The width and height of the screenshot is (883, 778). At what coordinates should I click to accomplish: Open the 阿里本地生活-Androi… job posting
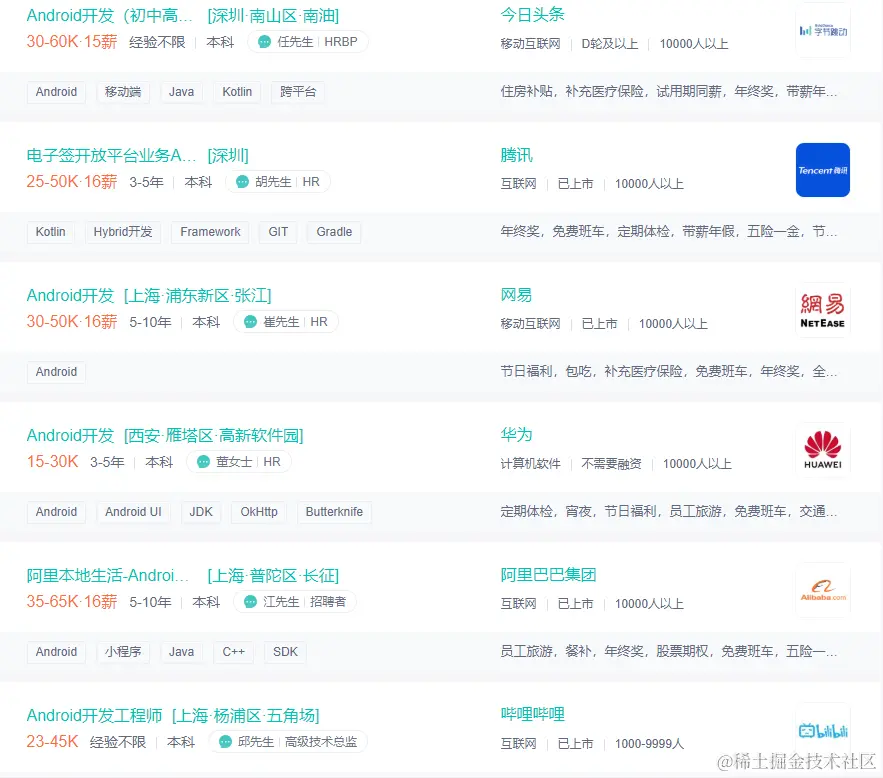(182, 575)
